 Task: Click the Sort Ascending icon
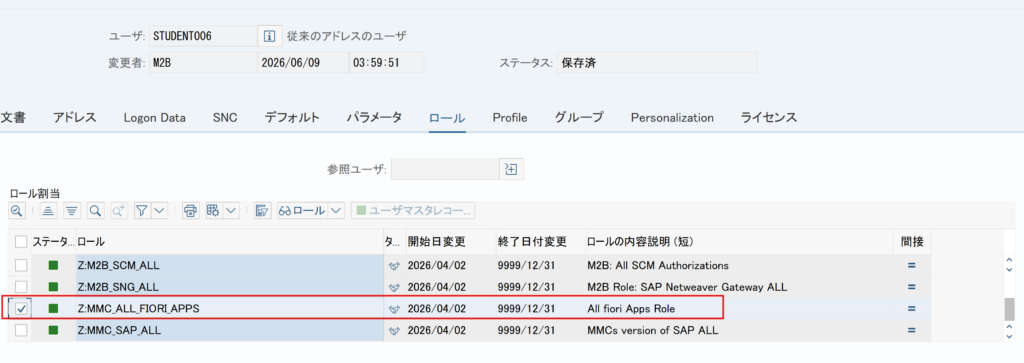tap(48, 210)
